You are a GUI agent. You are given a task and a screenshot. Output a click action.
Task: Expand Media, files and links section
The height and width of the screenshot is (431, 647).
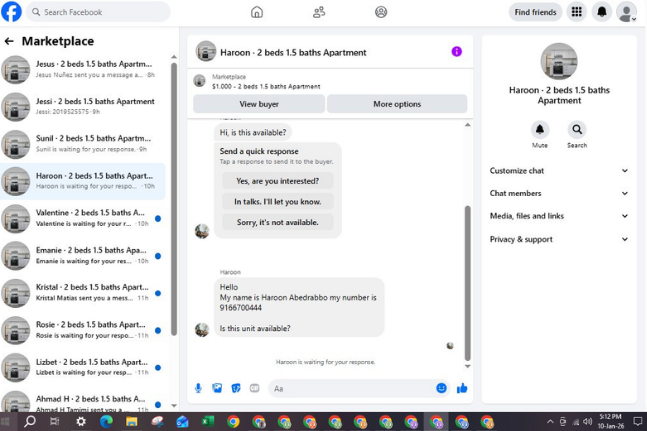(x=559, y=216)
